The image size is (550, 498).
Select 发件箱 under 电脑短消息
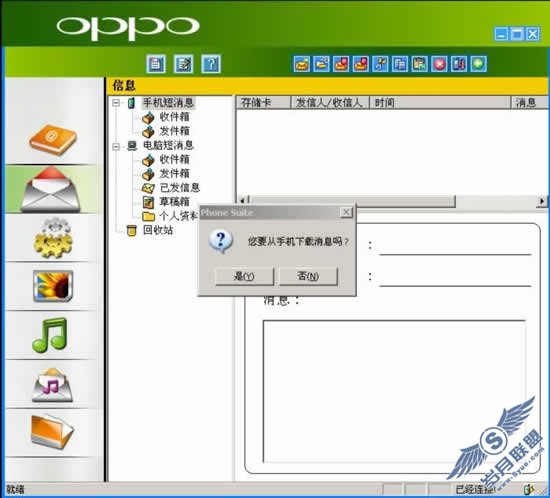pos(174,173)
